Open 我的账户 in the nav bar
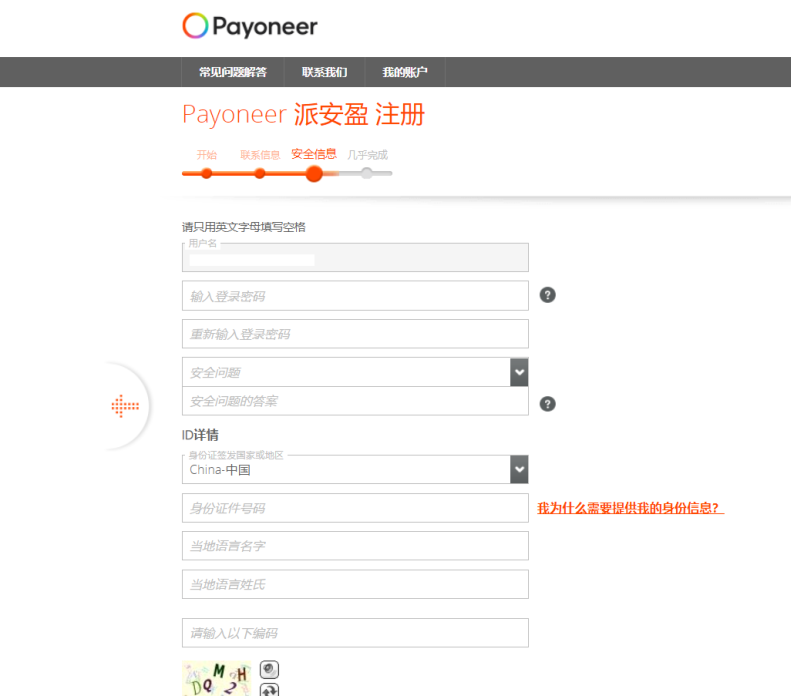 [405, 72]
